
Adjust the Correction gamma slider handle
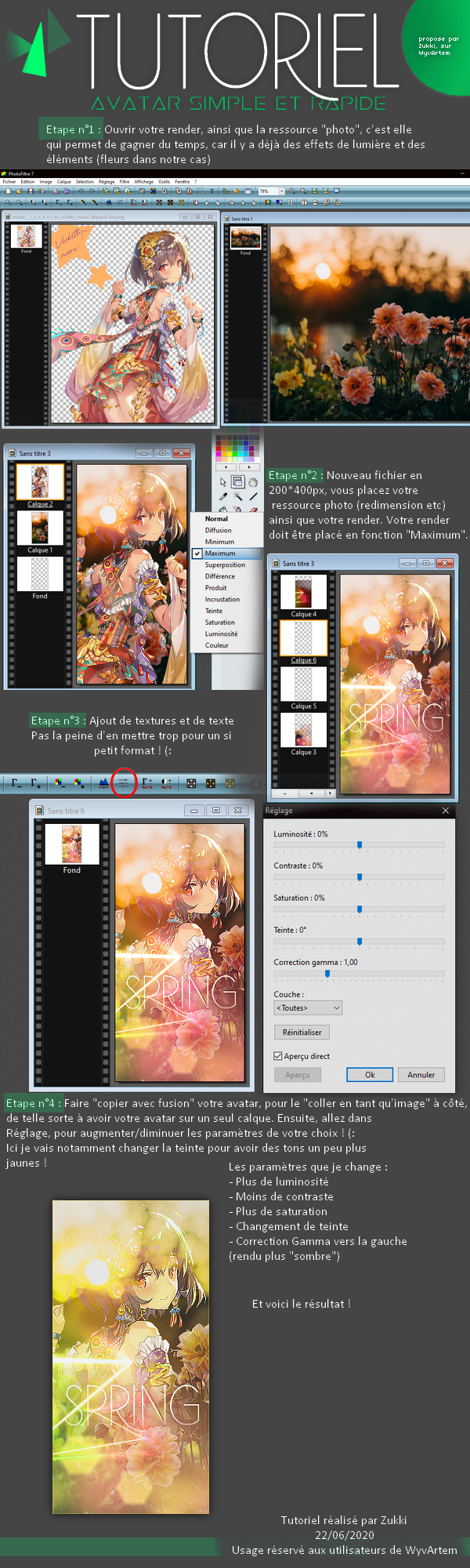point(327,974)
